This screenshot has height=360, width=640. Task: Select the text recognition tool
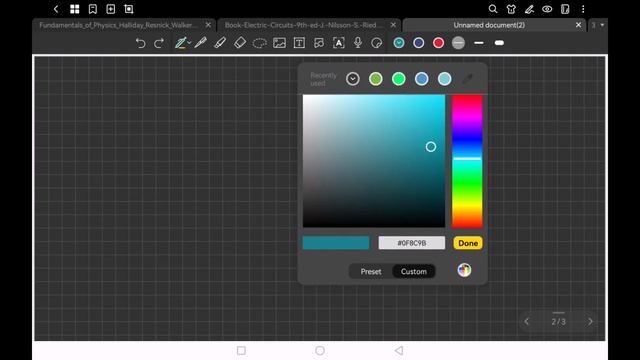[338, 43]
